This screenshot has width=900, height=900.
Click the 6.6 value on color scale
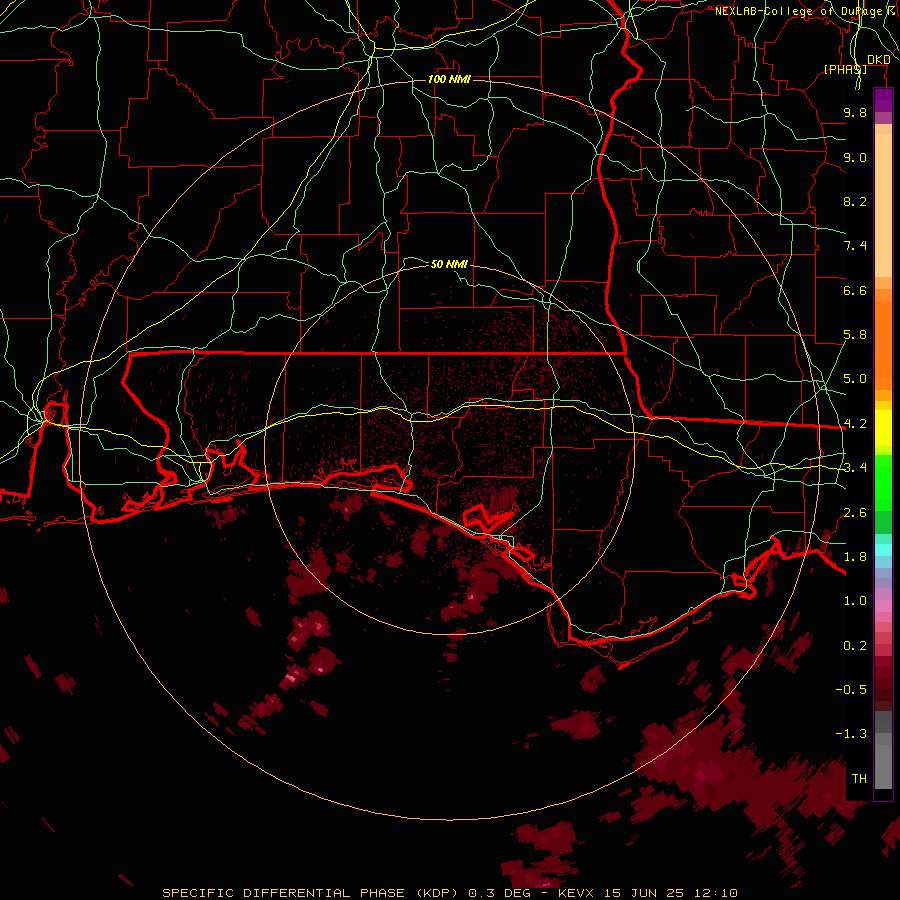pyautogui.click(x=855, y=290)
